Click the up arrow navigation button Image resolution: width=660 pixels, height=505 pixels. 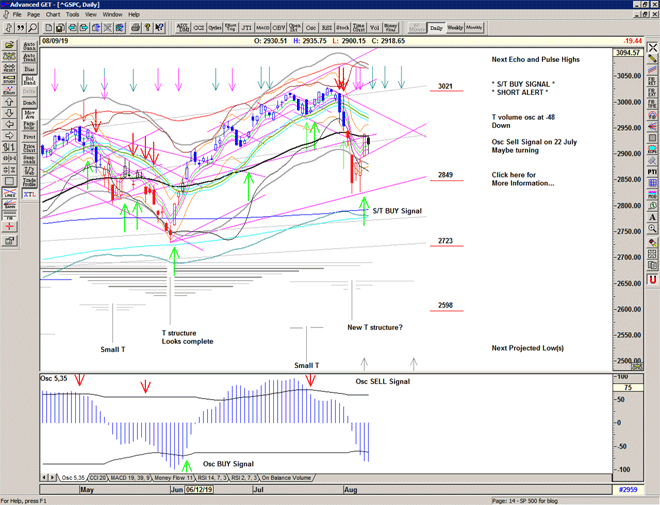coord(9,102)
